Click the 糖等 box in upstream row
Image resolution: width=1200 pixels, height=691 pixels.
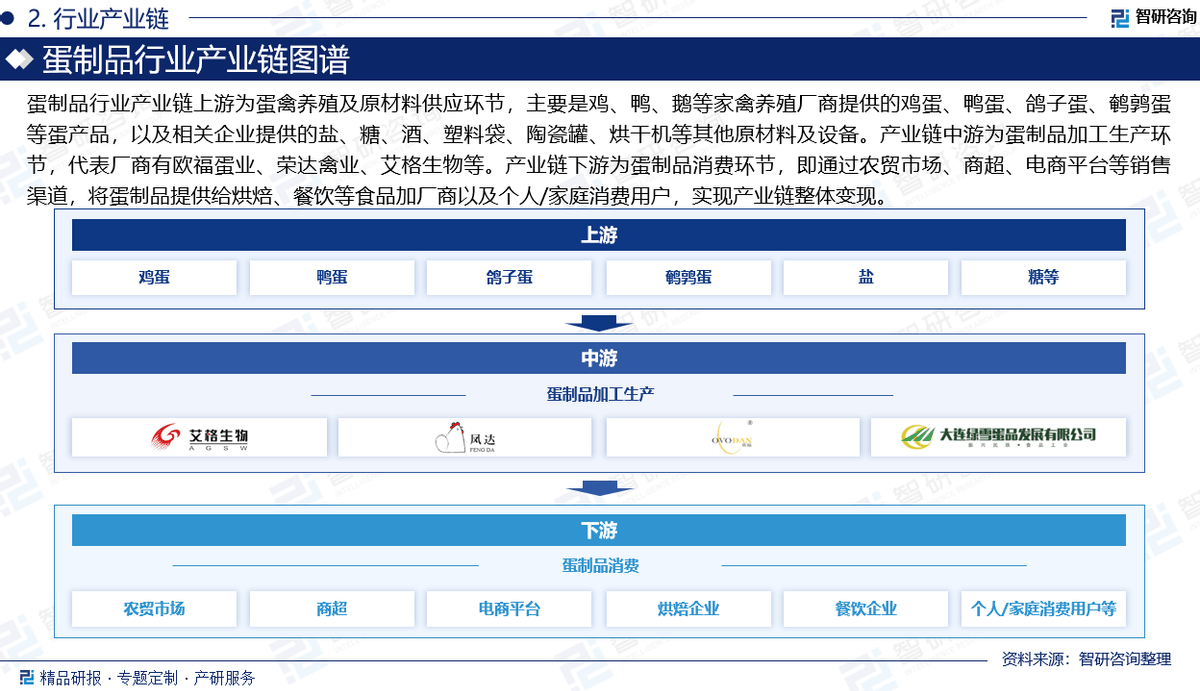click(x=1043, y=278)
